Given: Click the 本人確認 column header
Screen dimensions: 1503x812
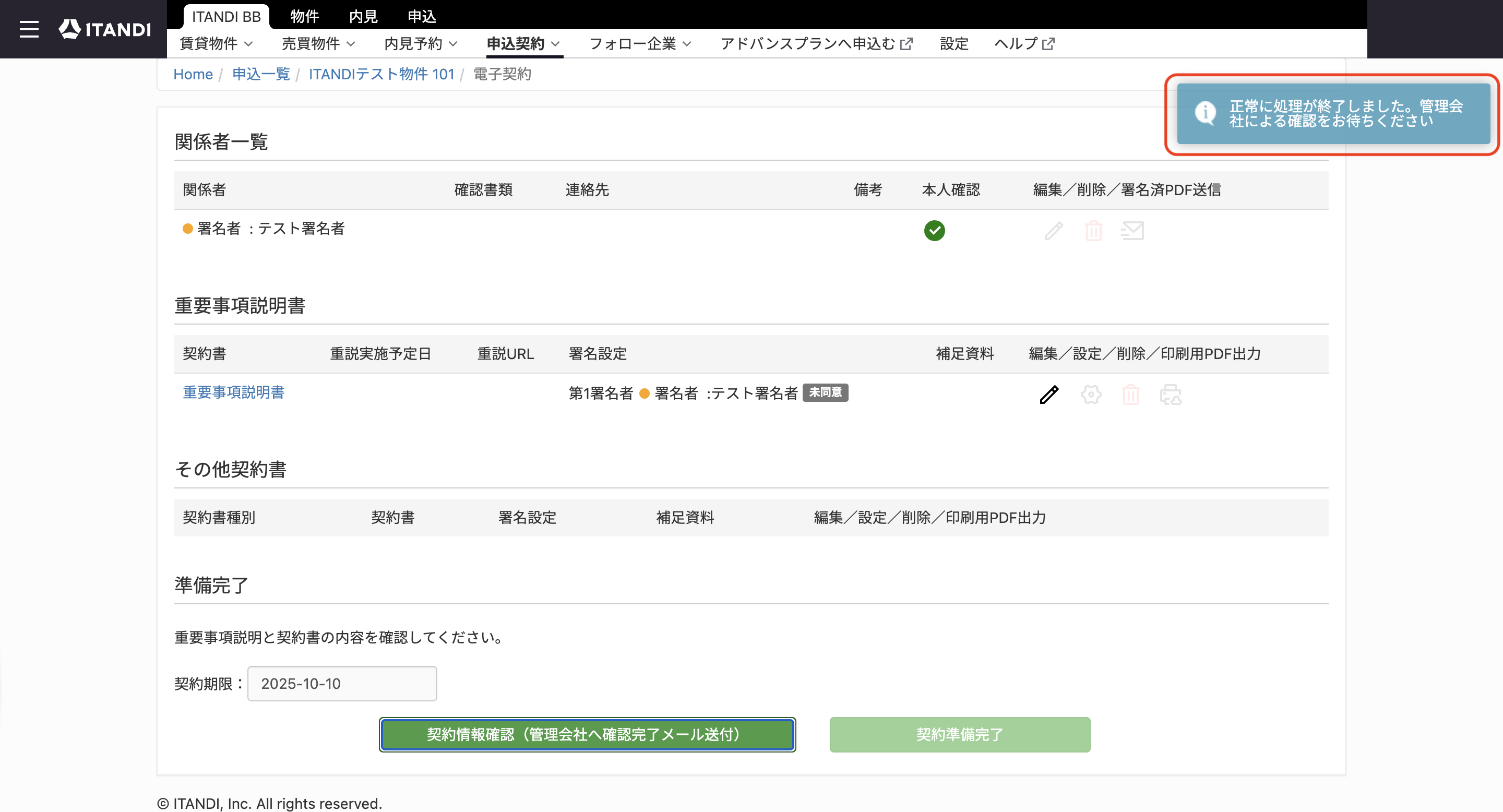Looking at the screenshot, I should [x=950, y=190].
